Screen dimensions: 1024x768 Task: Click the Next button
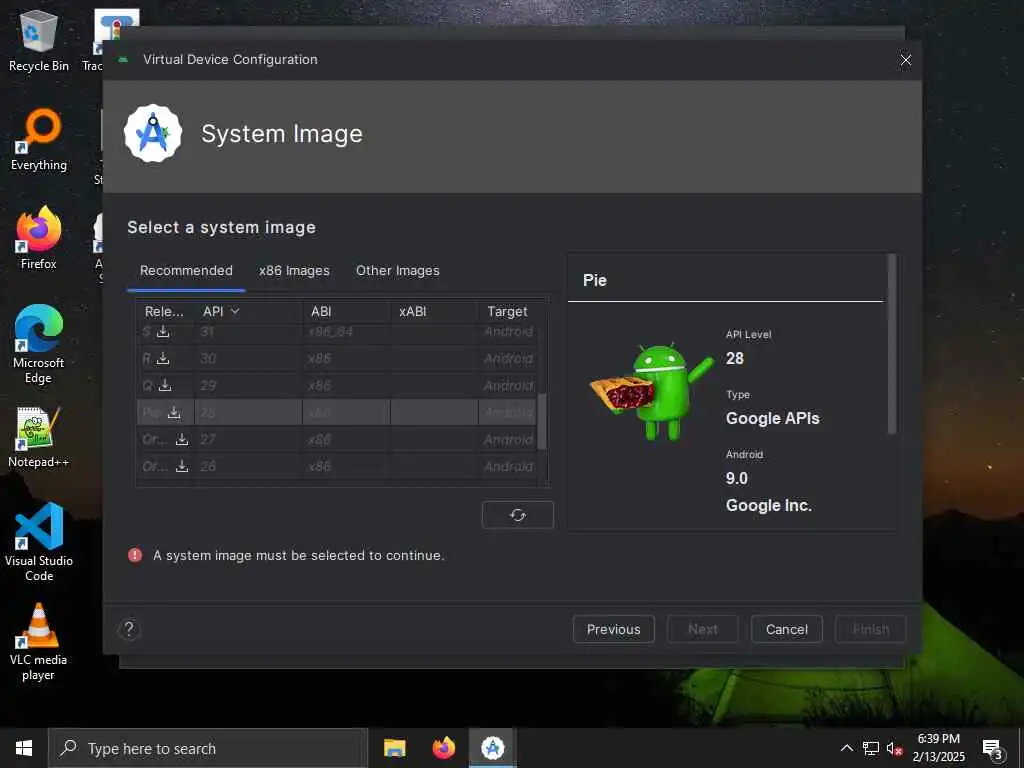tap(703, 629)
